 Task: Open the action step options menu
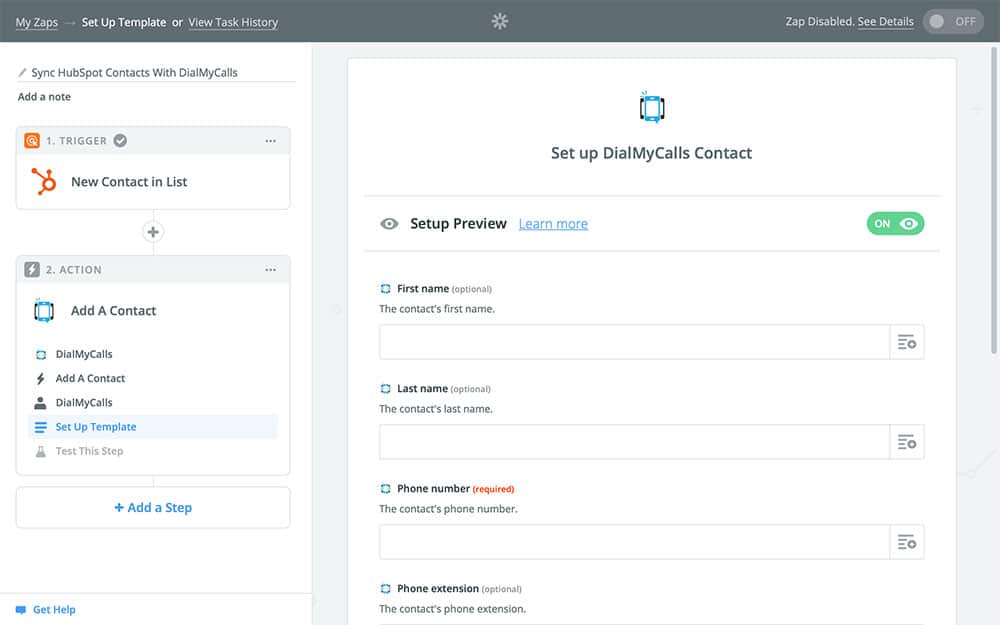tap(270, 270)
